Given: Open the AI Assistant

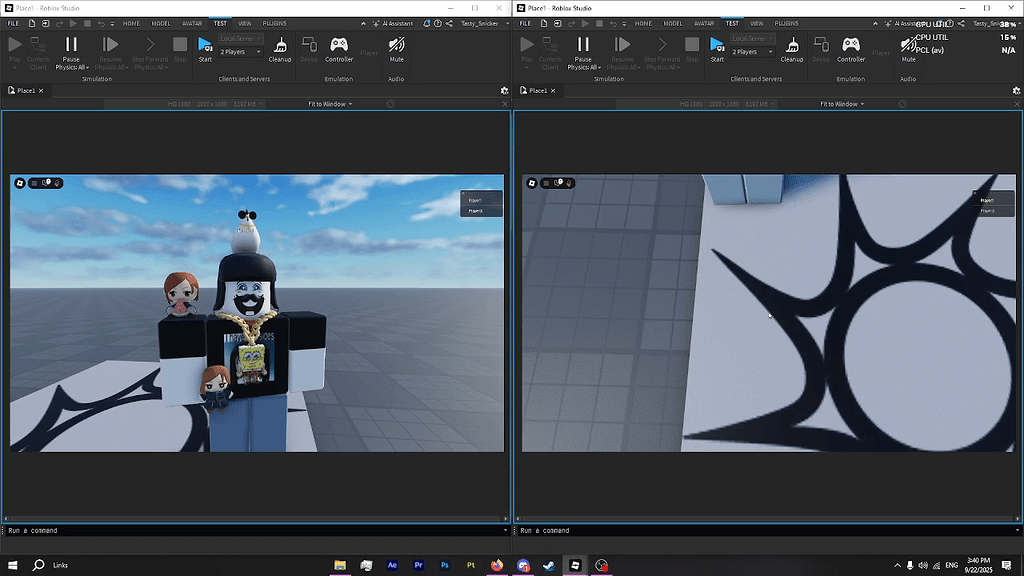Looking at the screenshot, I should point(397,23).
